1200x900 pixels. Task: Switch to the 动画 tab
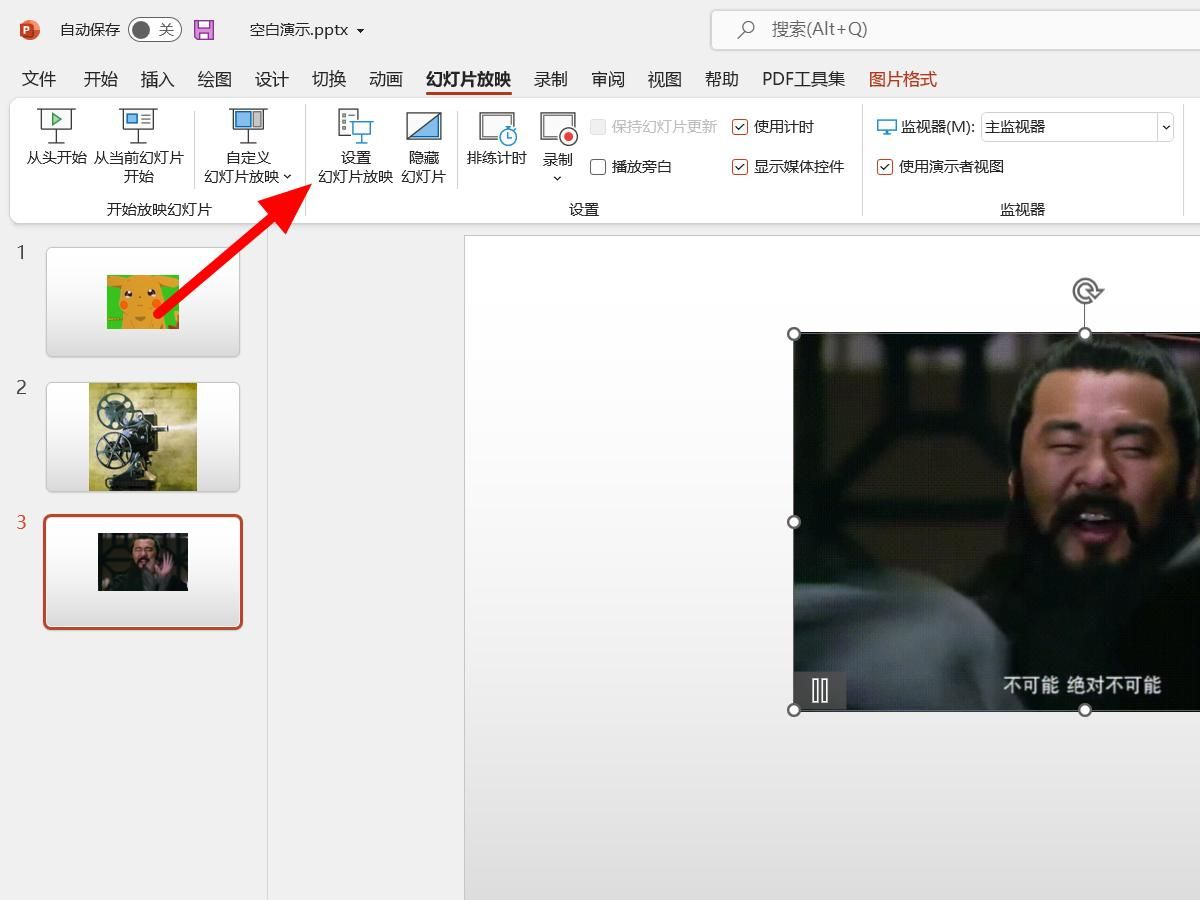pos(385,79)
